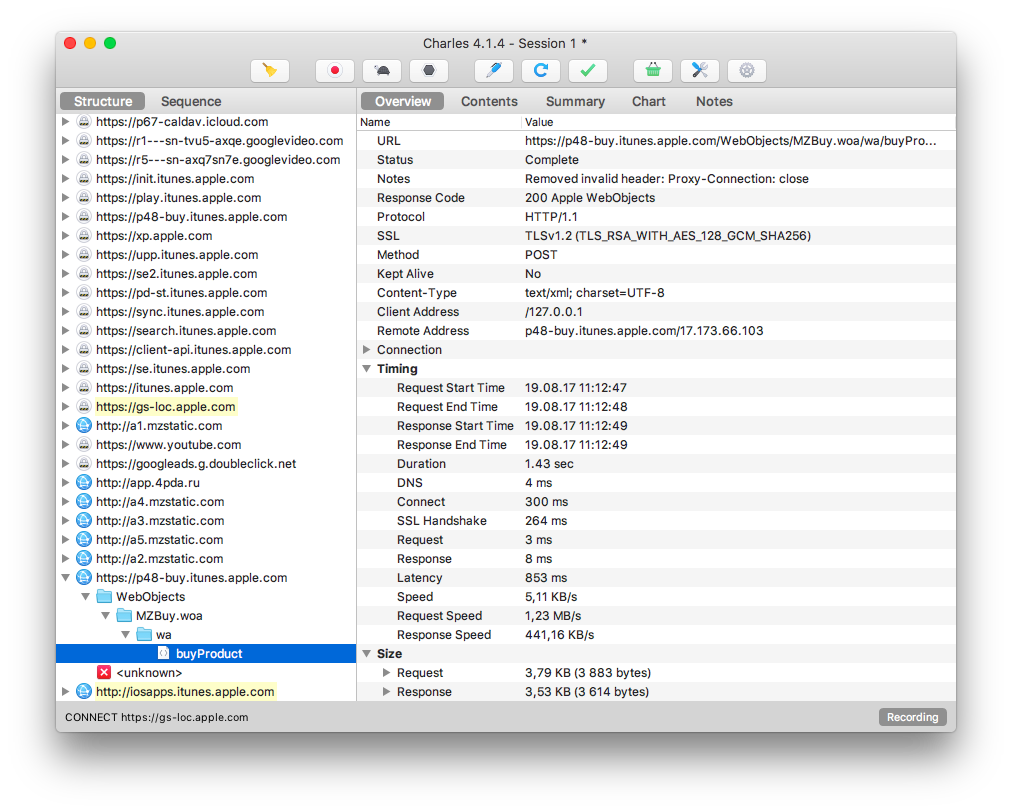The width and height of the screenshot is (1012, 812).
Task: Expand the https://search.itunes.apple.com host
Action: [65, 330]
